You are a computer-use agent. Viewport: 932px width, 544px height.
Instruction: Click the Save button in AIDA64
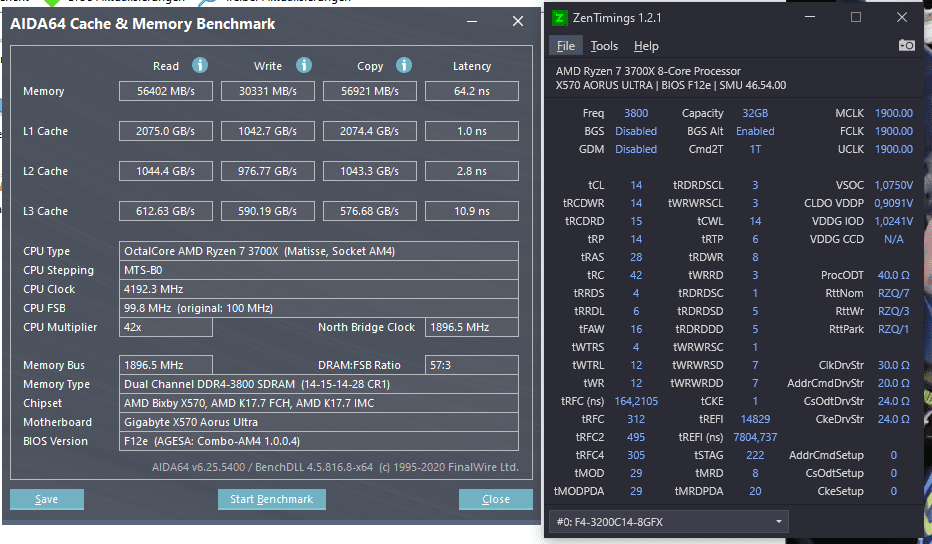[46, 499]
